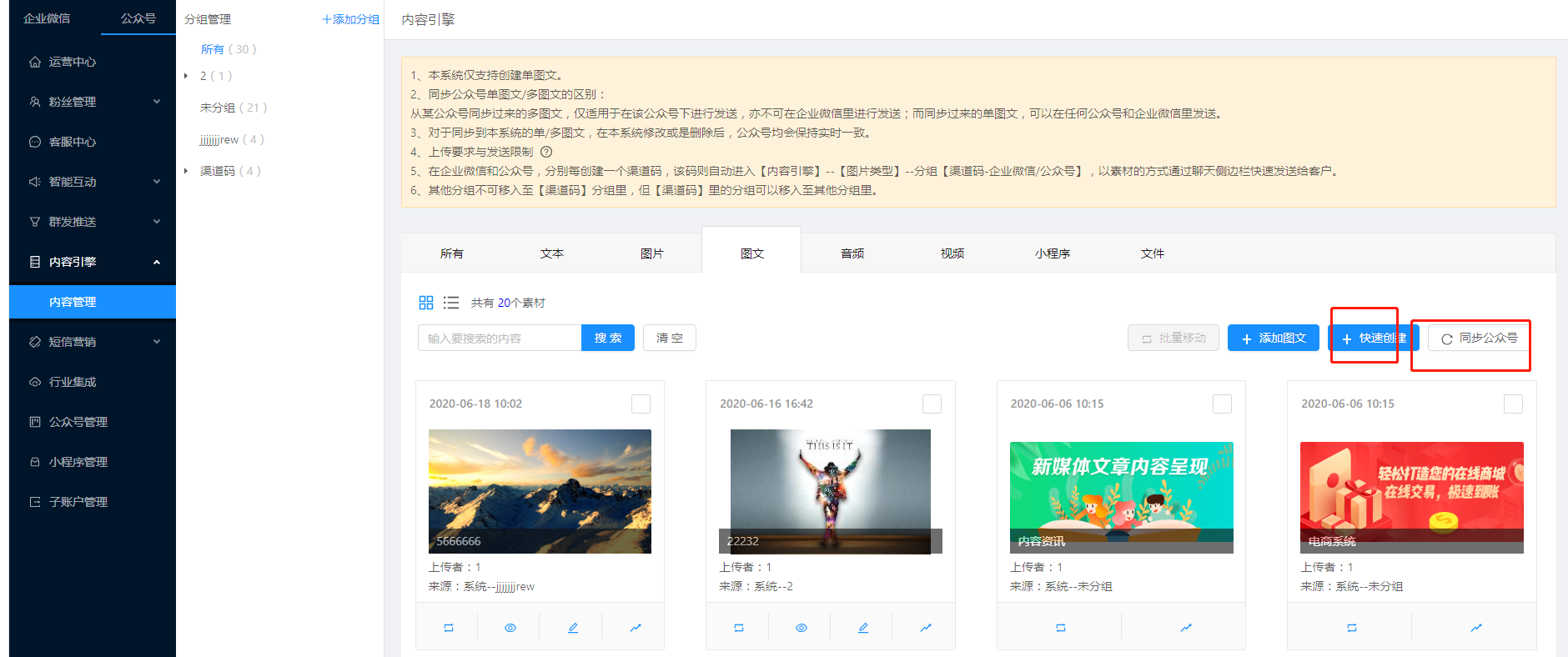Viewport: 1568px width, 657px height.
Task: Click 搜索 button
Action: click(608, 338)
